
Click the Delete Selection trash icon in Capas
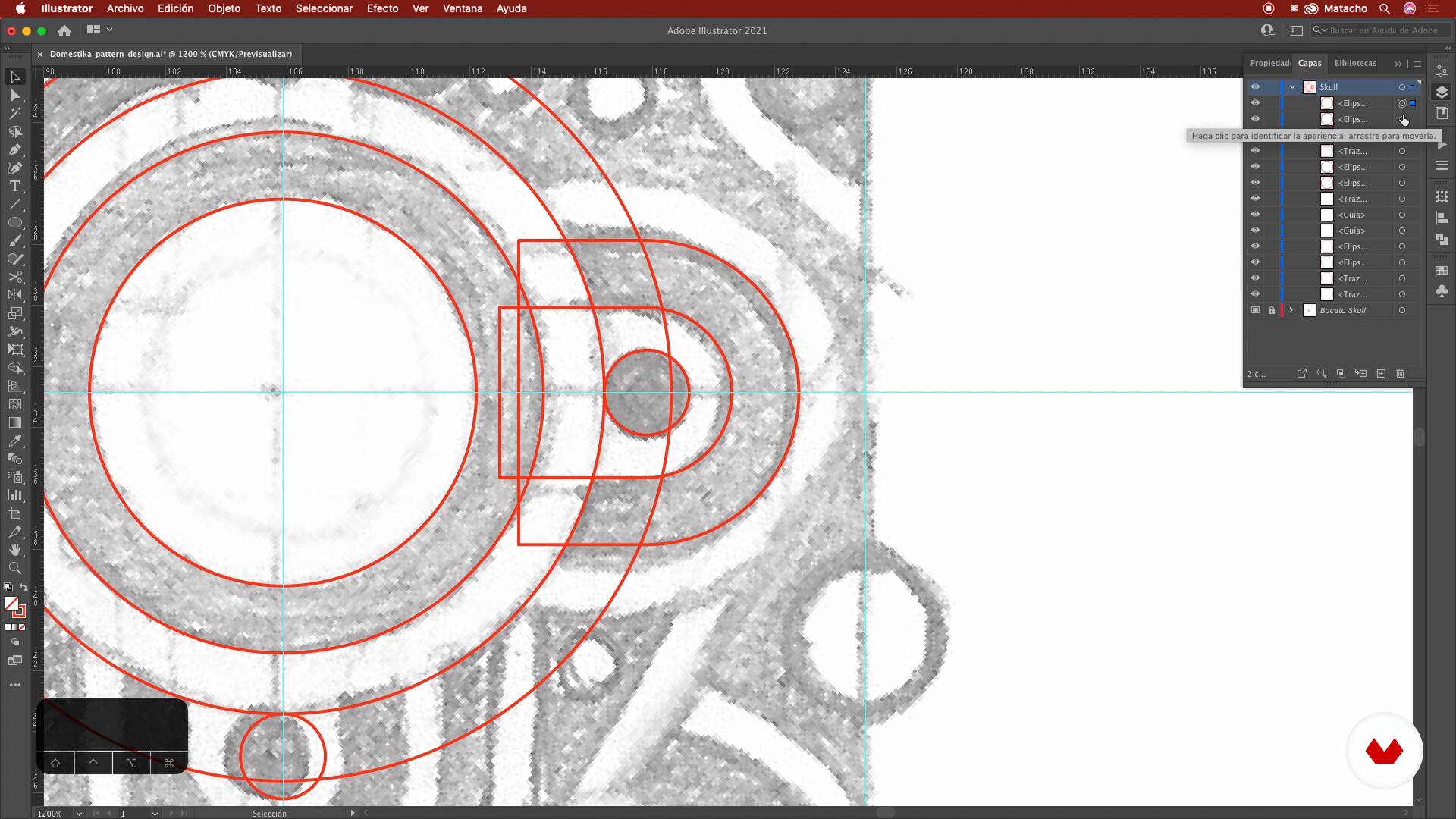pos(1400,373)
